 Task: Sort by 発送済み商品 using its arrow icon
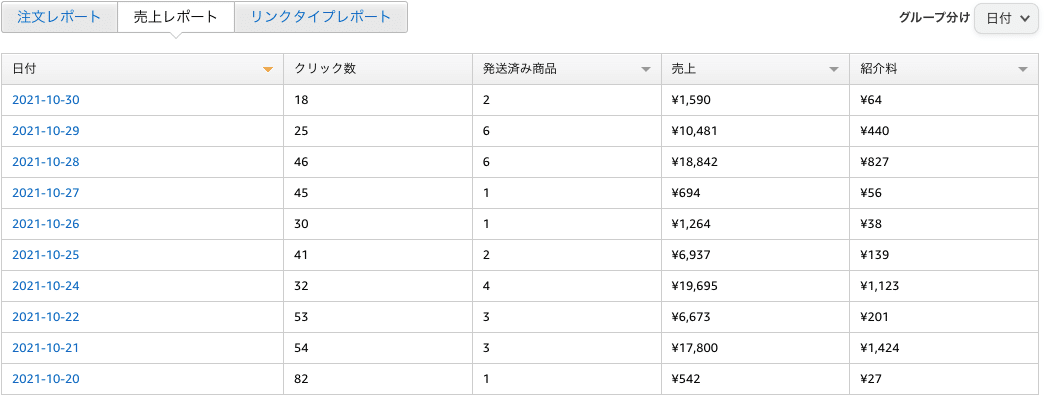(645, 69)
